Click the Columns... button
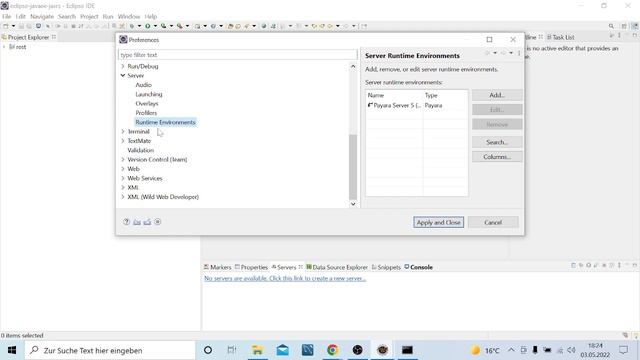Image resolution: width=640 pixels, height=360 pixels. pyautogui.click(x=497, y=157)
